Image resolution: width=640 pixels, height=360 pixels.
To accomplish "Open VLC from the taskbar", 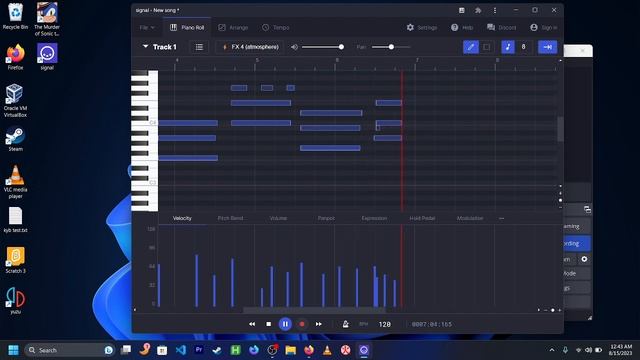I will tap(327, 350).
